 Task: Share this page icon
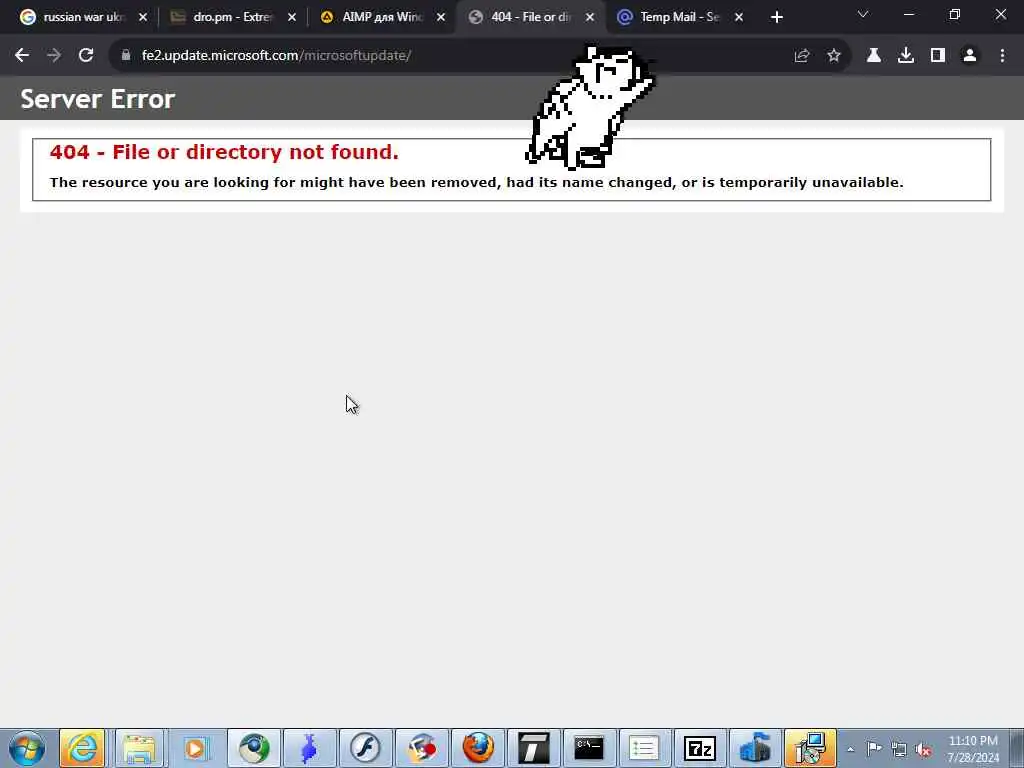[x=802, y=56]
